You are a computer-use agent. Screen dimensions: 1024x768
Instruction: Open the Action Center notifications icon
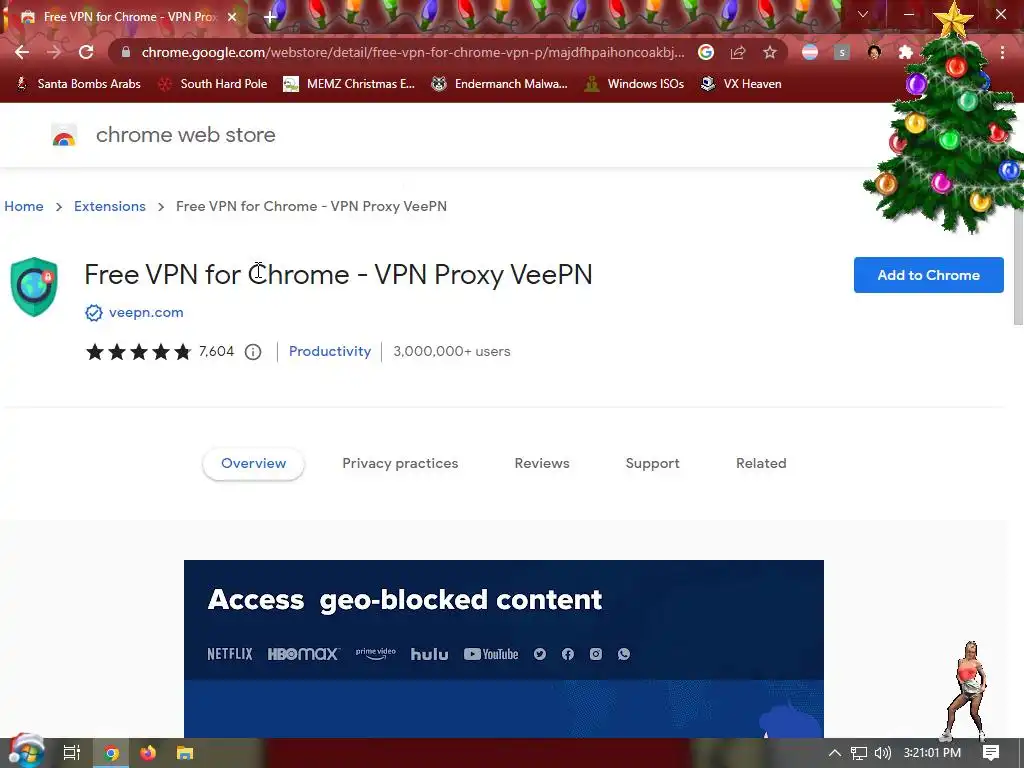tap(991, 753)
